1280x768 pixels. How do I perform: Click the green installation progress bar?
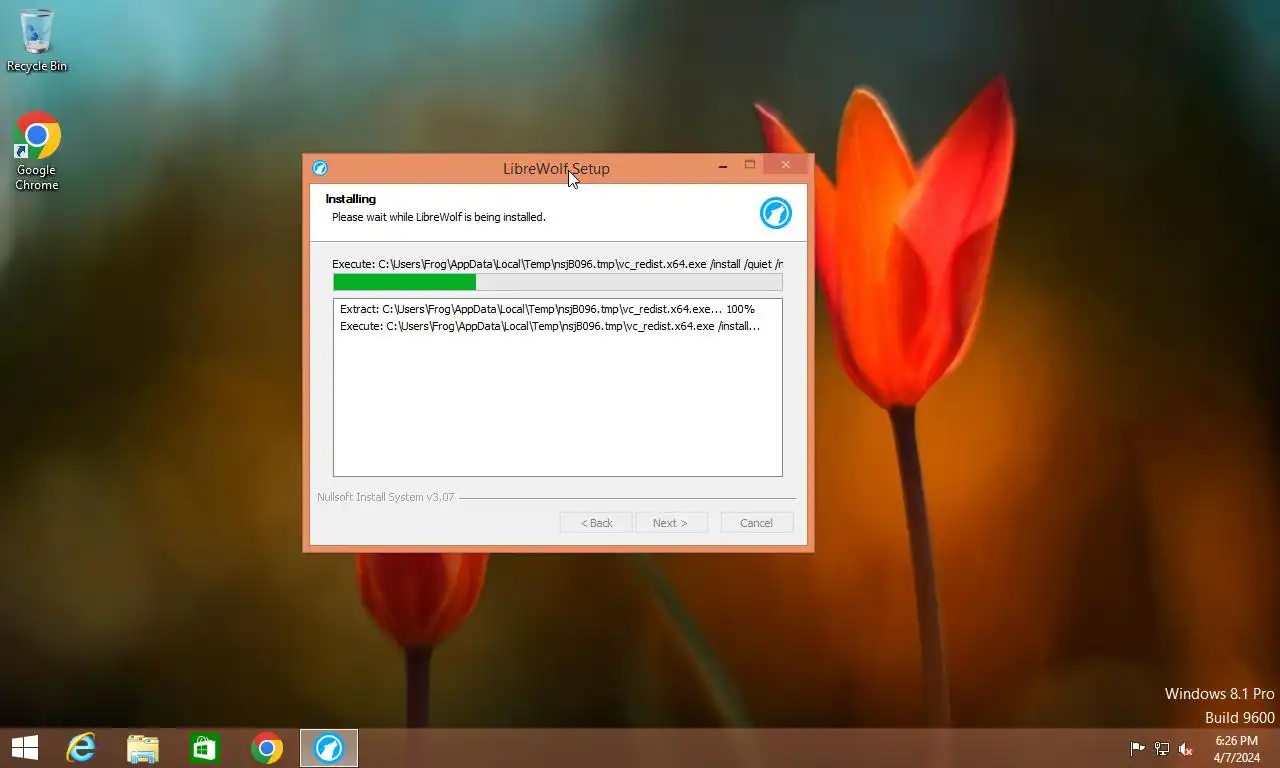tap(557, 282)
